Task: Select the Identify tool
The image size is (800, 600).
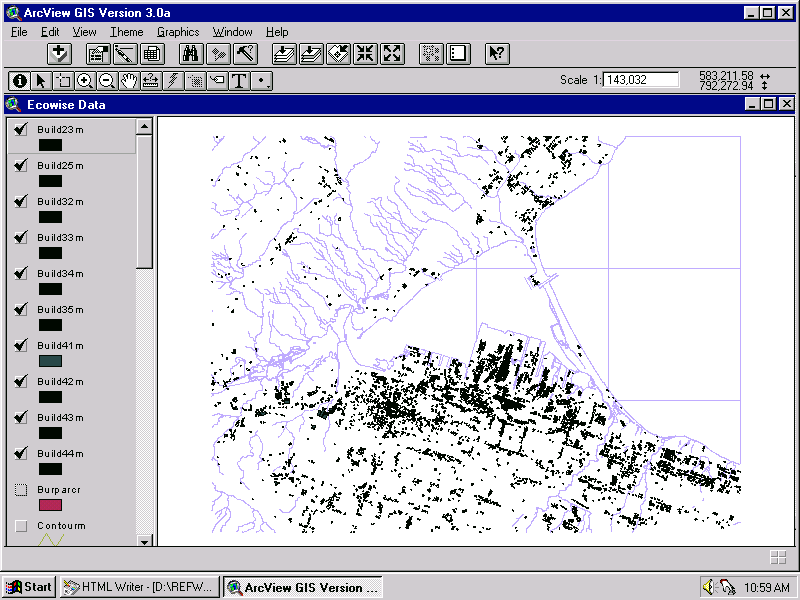Action: pos(19,81)
